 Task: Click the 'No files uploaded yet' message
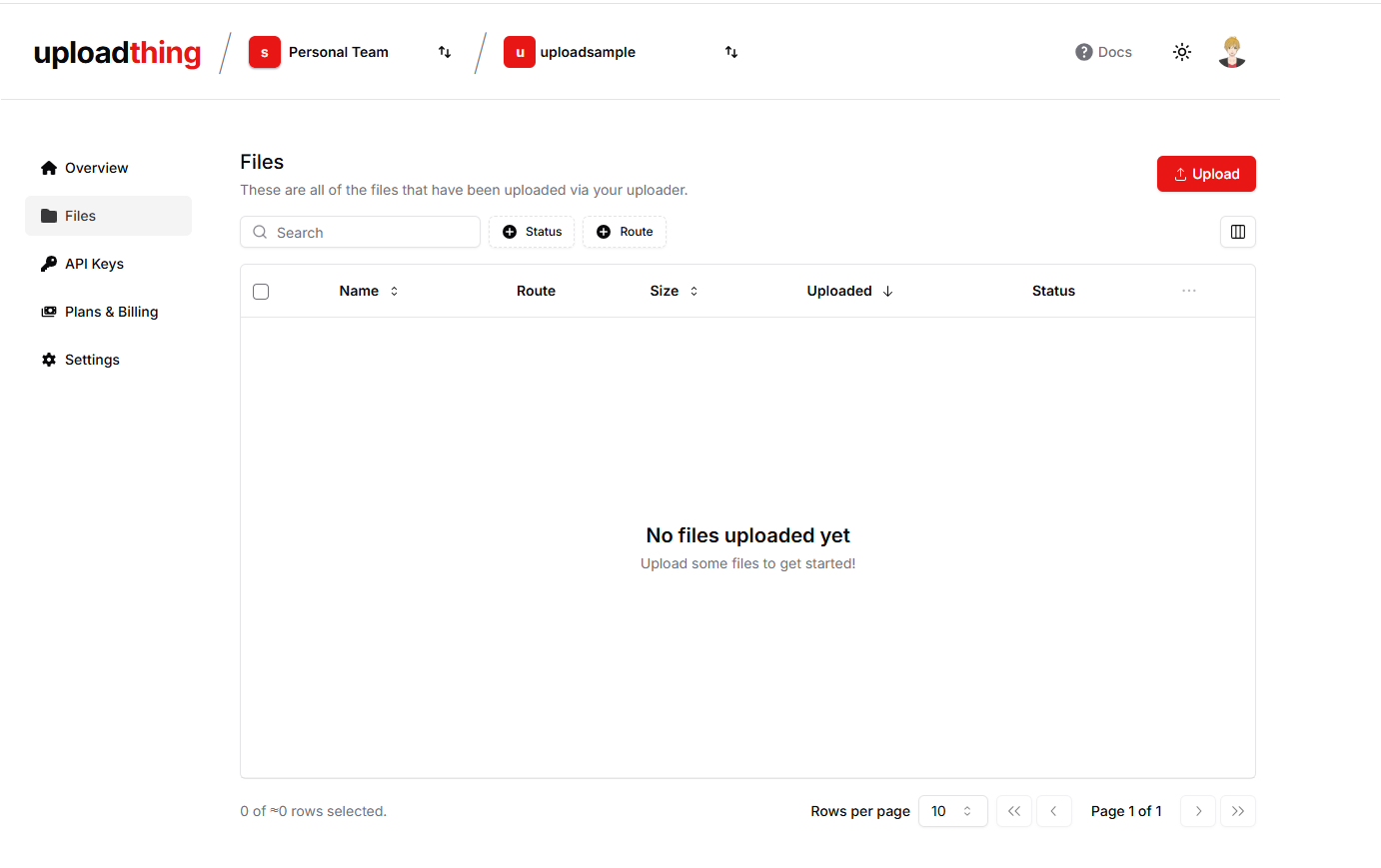pyautogui.click(x=747, y=535)
